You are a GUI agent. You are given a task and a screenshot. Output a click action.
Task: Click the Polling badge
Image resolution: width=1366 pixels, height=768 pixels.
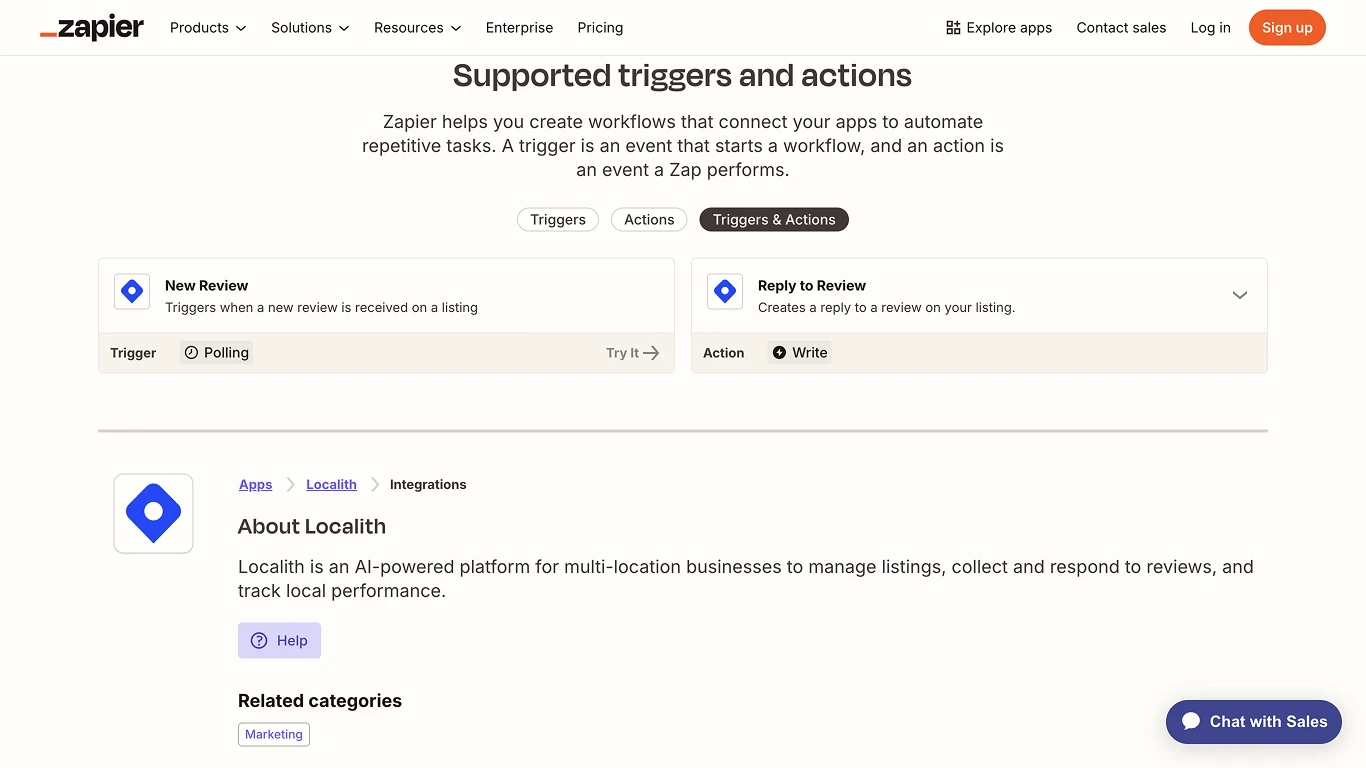coord(216,353)
